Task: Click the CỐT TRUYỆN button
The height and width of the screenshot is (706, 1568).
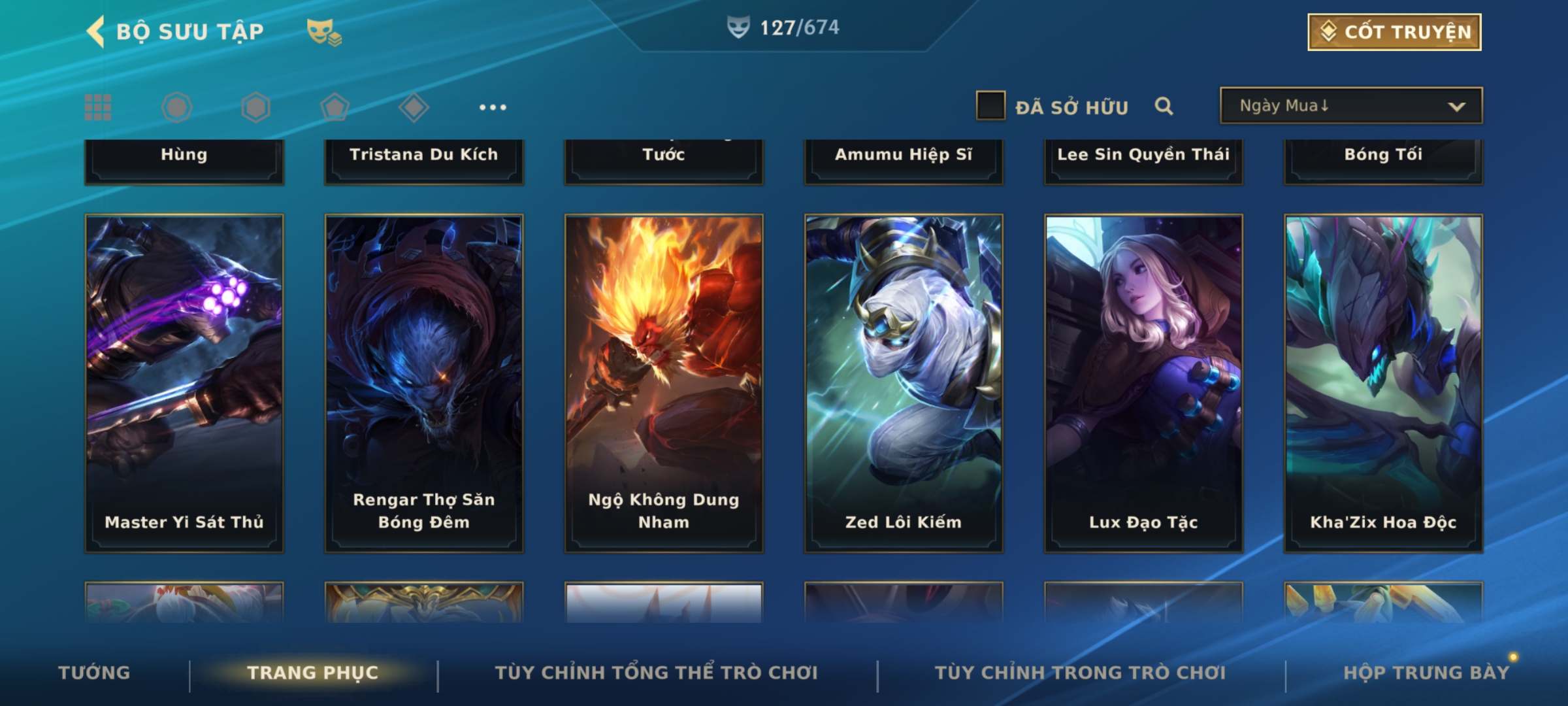Action: (x=1394, y=32)
